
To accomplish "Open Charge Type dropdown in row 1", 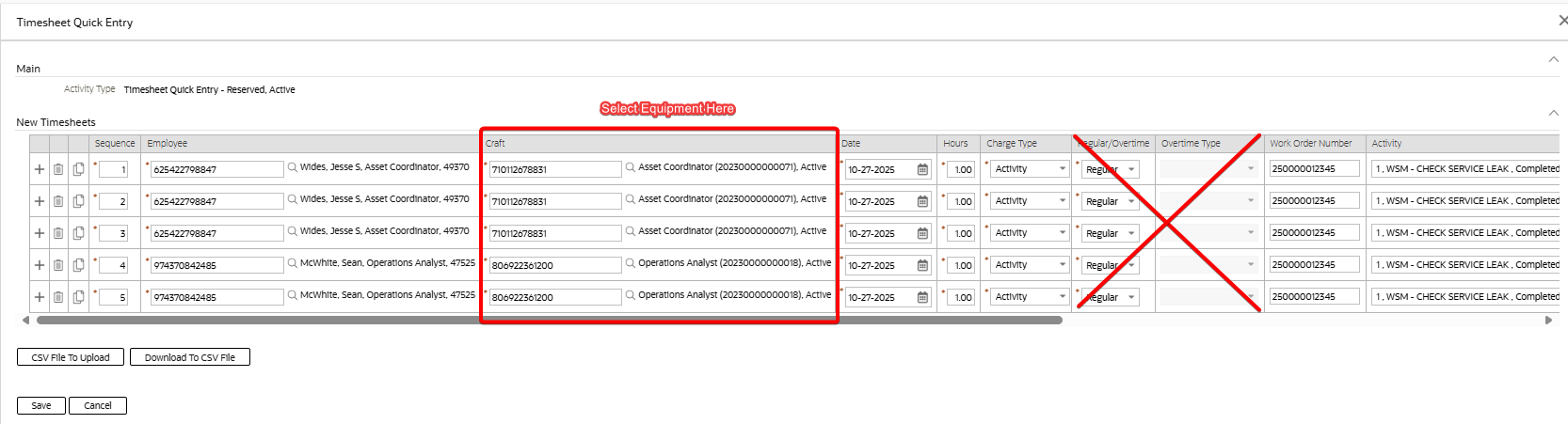I will (x=1062, y=169).
